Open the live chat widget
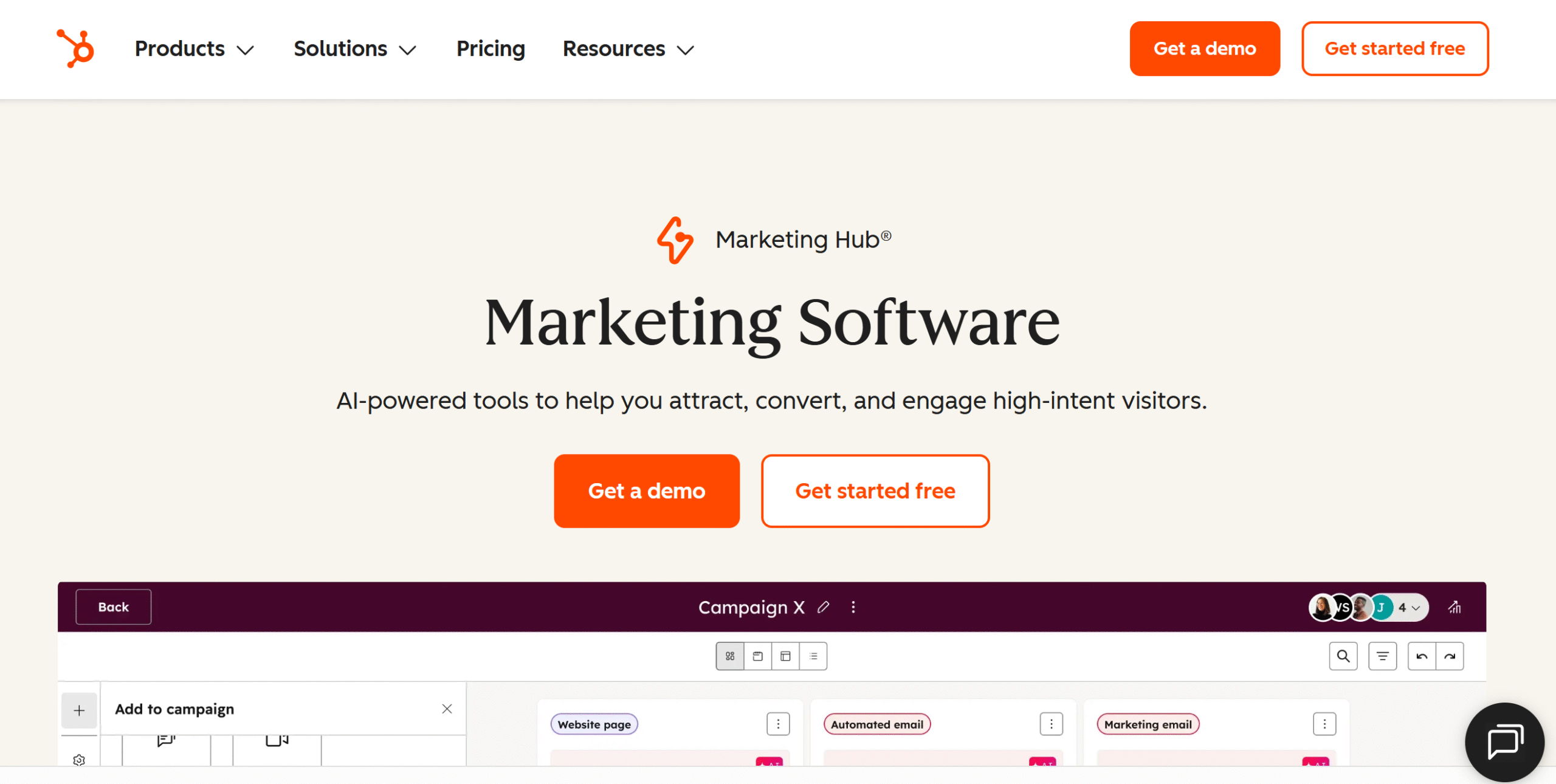This screenshot has height=784, width=1556. point(1505,742)
